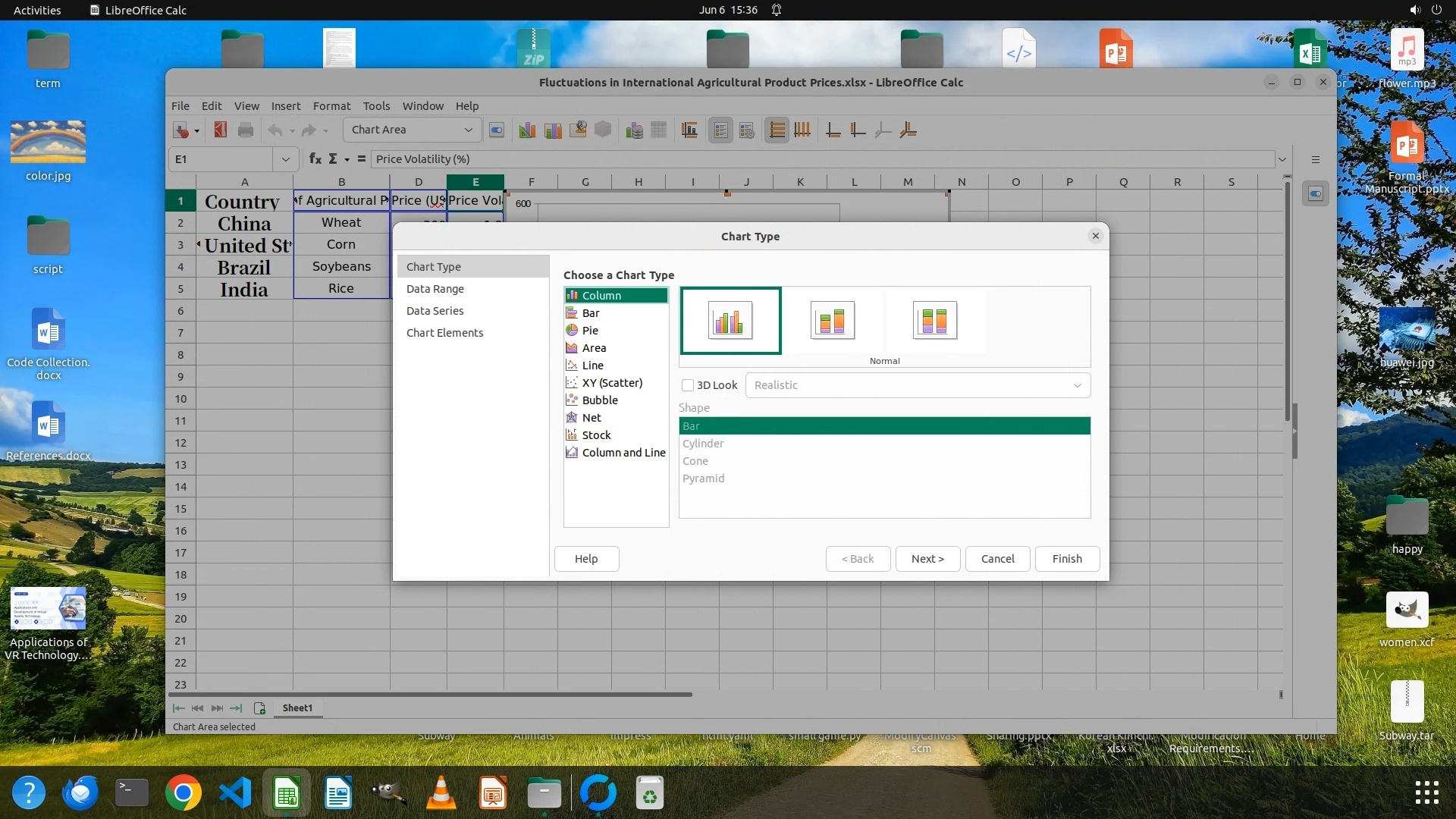
Task: Expand the Name Box dropdown arrow
Action: (x=285, y=159)
